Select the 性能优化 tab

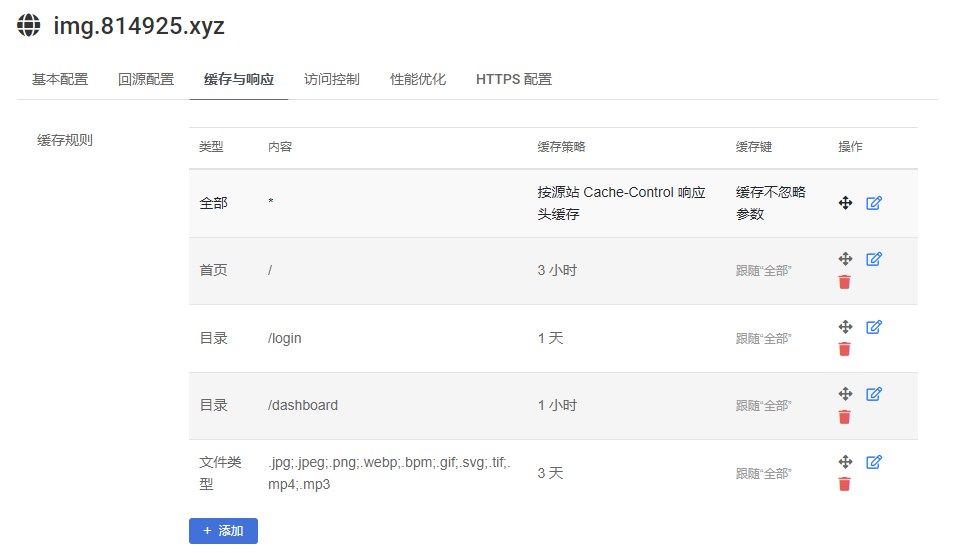418,80
